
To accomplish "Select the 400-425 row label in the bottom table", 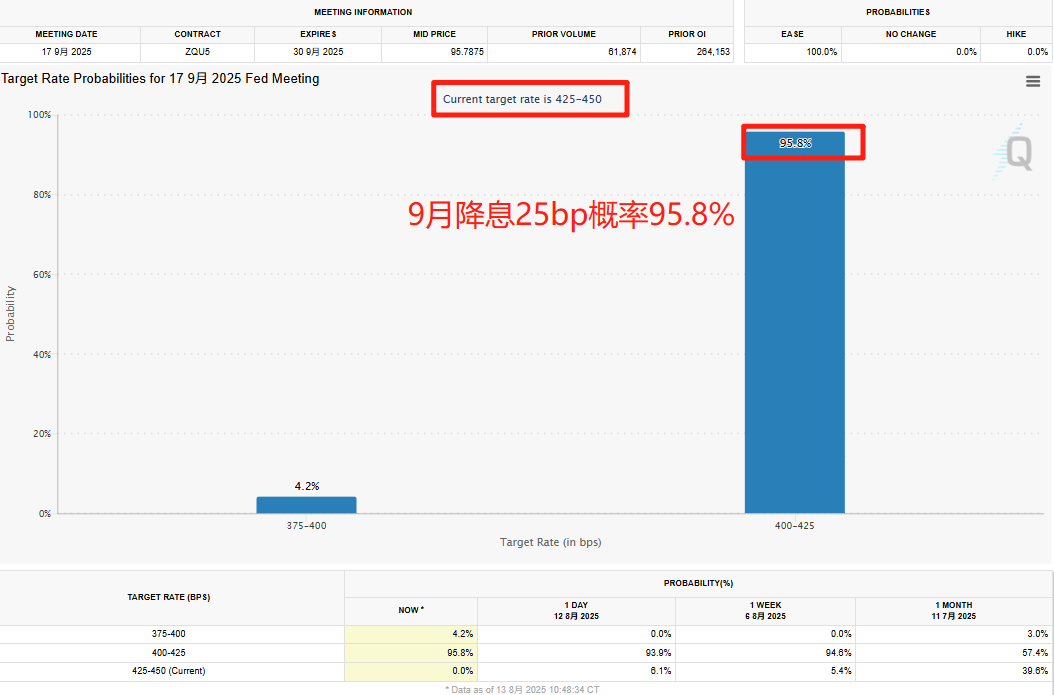I will point(169,653).
